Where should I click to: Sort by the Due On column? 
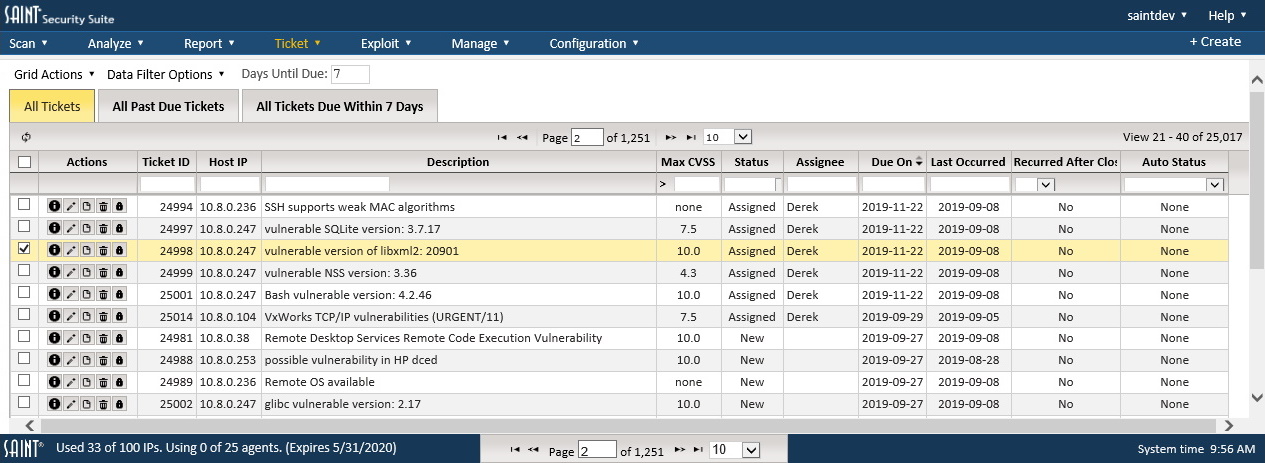point(893,162)
